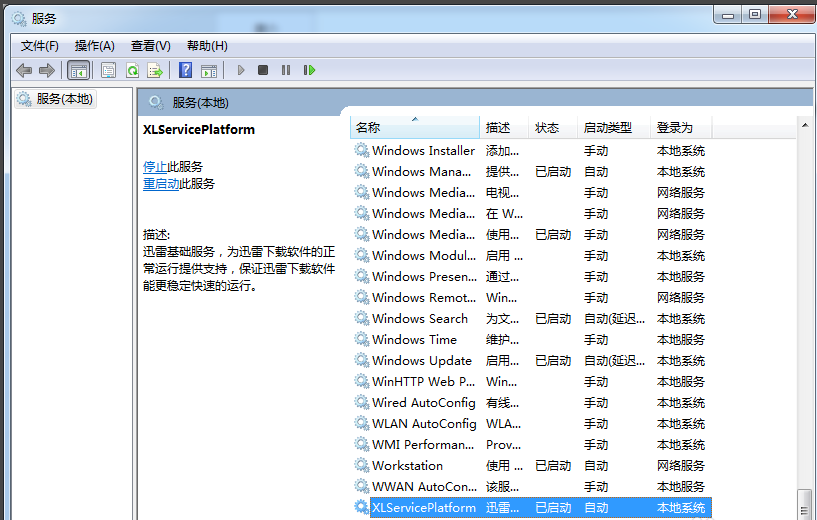The image size is (817, 520).
Task: Select the Windows Time service
Action: tap(531, 339)
